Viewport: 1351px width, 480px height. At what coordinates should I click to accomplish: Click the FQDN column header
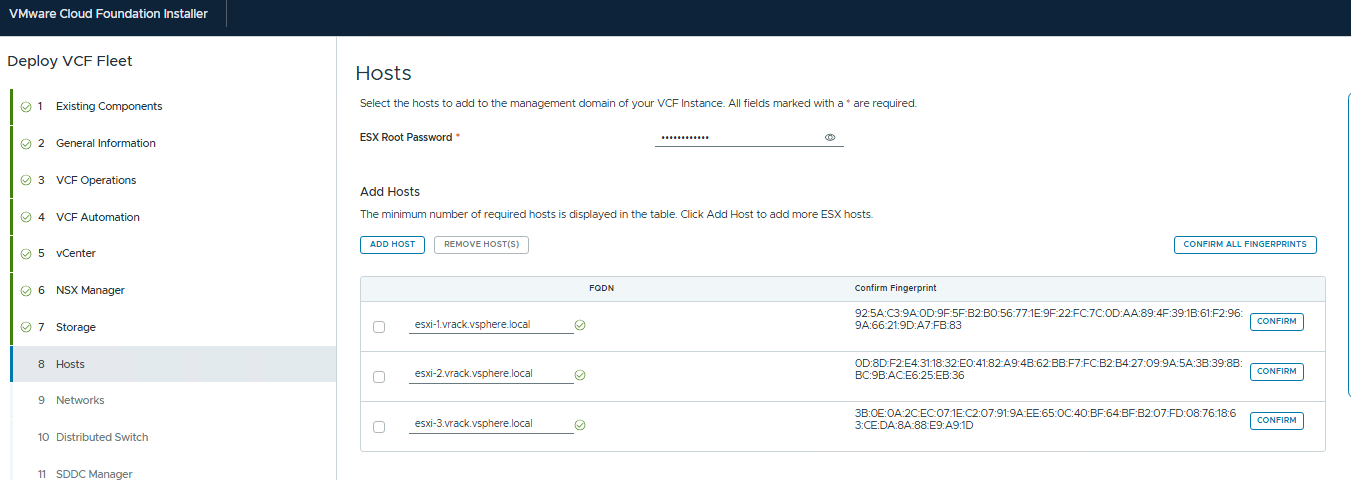[601, 288]
